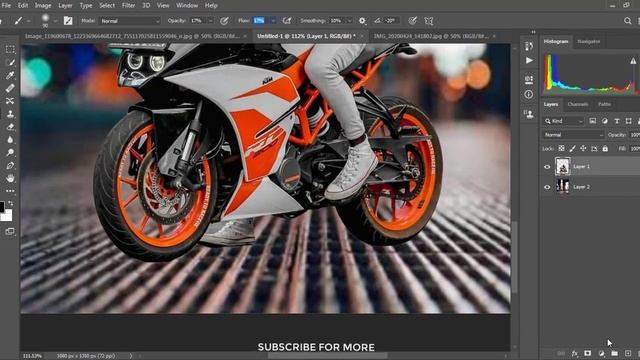Screen dimensions: 640x360
Task: Hide Layer 2 visibility eye
Action: 547,187
